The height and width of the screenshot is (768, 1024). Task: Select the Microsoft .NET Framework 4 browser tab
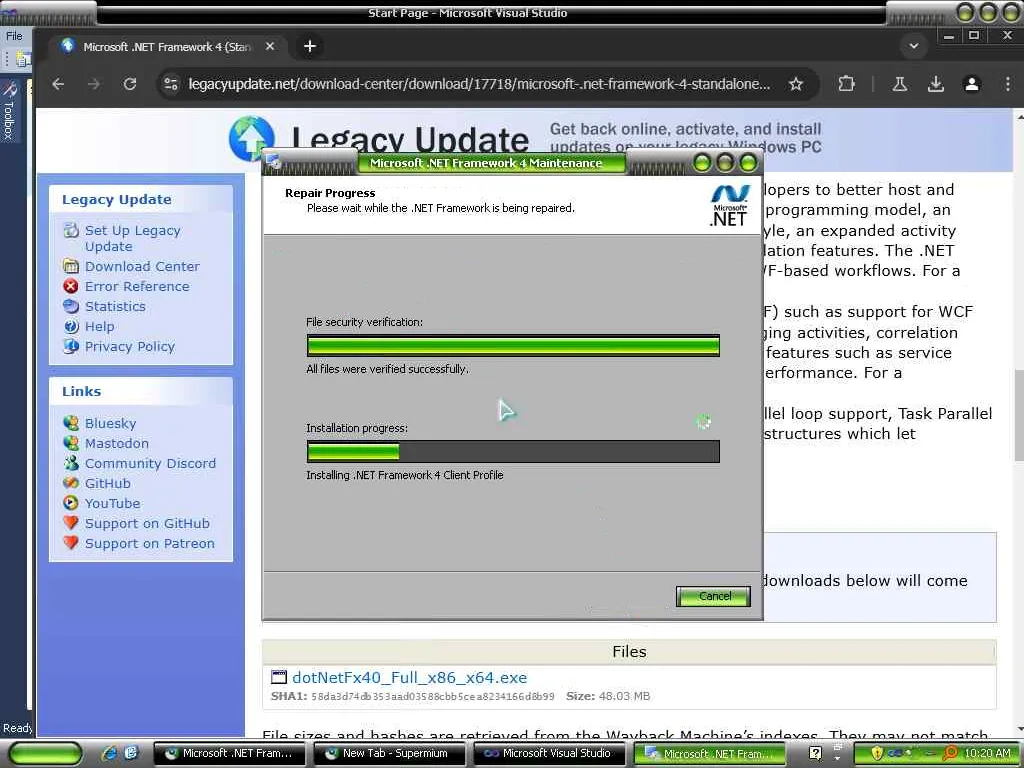click(167, 46)
